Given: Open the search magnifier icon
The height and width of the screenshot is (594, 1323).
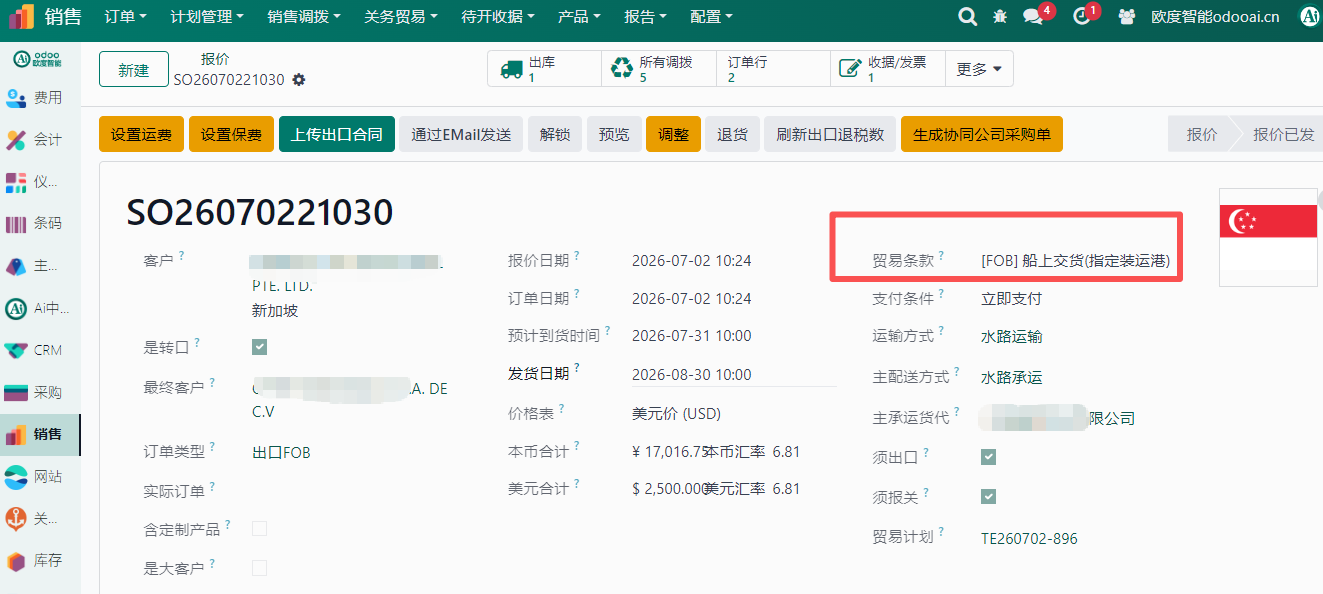Looking at the screenshot, I should 967,16.
